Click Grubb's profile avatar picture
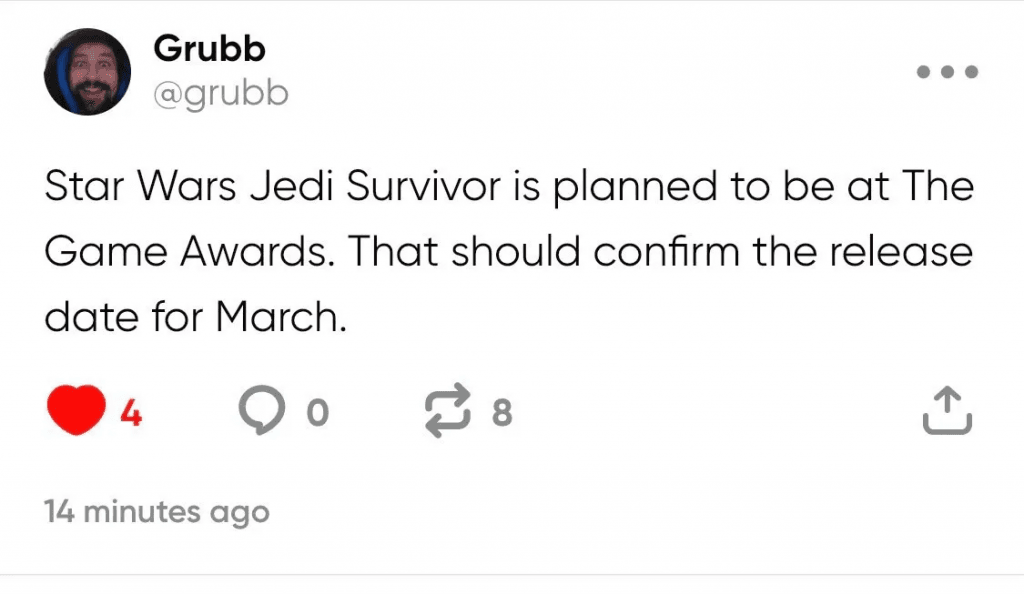The width and height of the screenshot is (1024, 594). [x=87, y=72]
